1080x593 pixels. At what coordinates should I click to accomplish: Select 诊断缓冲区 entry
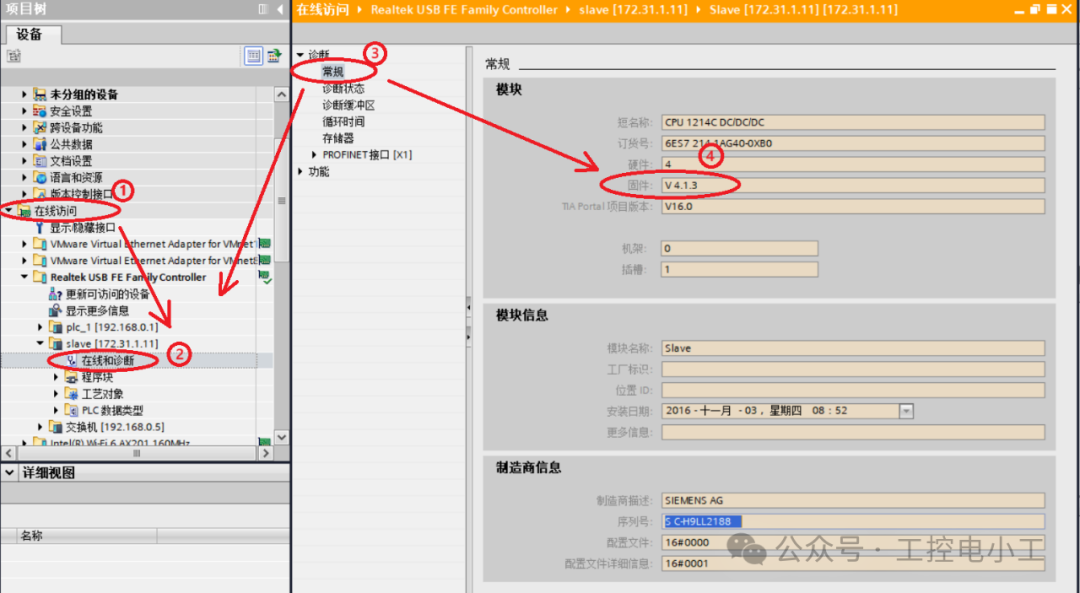(349, 105)
